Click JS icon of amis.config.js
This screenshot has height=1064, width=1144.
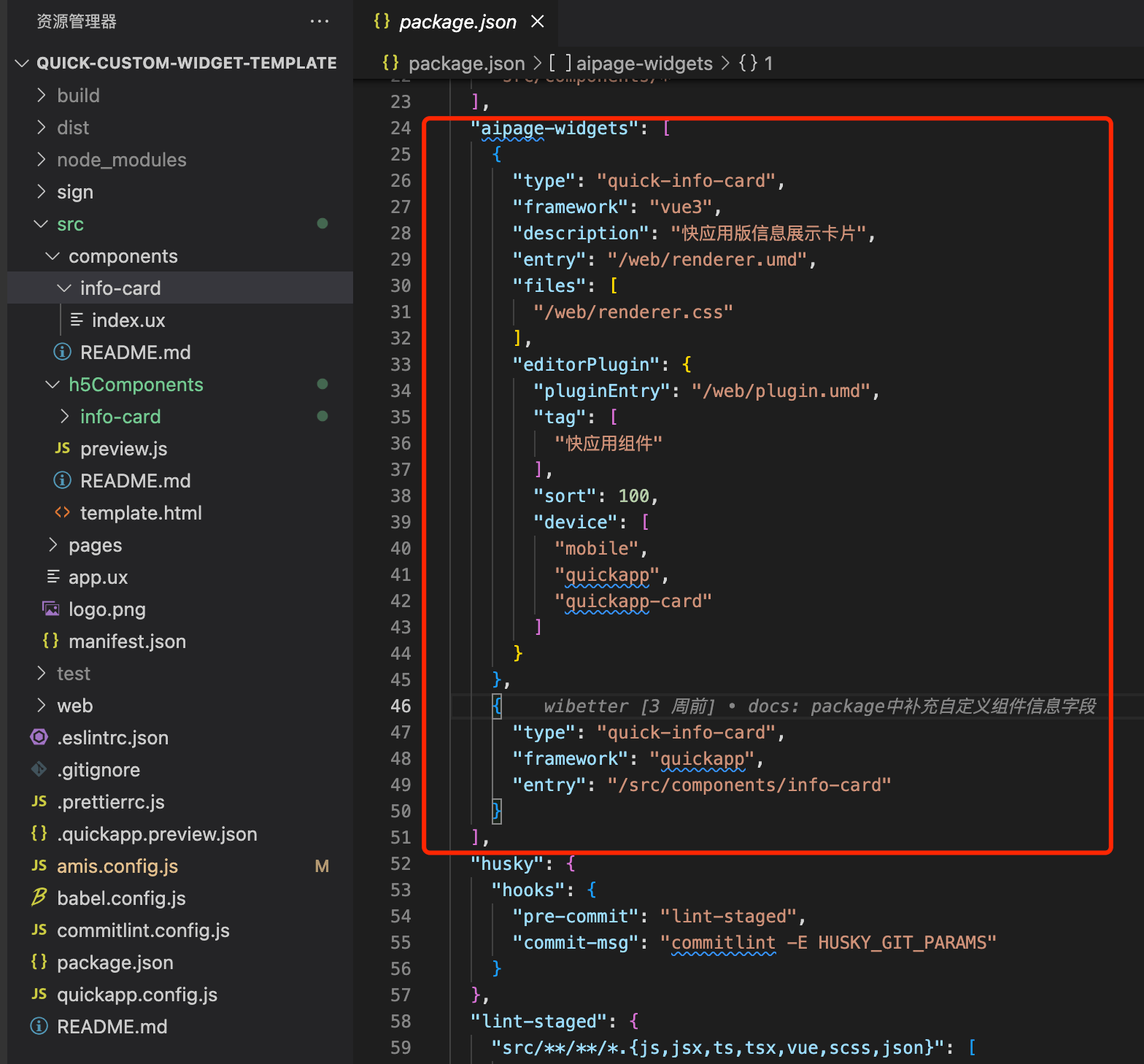[39, 866]
